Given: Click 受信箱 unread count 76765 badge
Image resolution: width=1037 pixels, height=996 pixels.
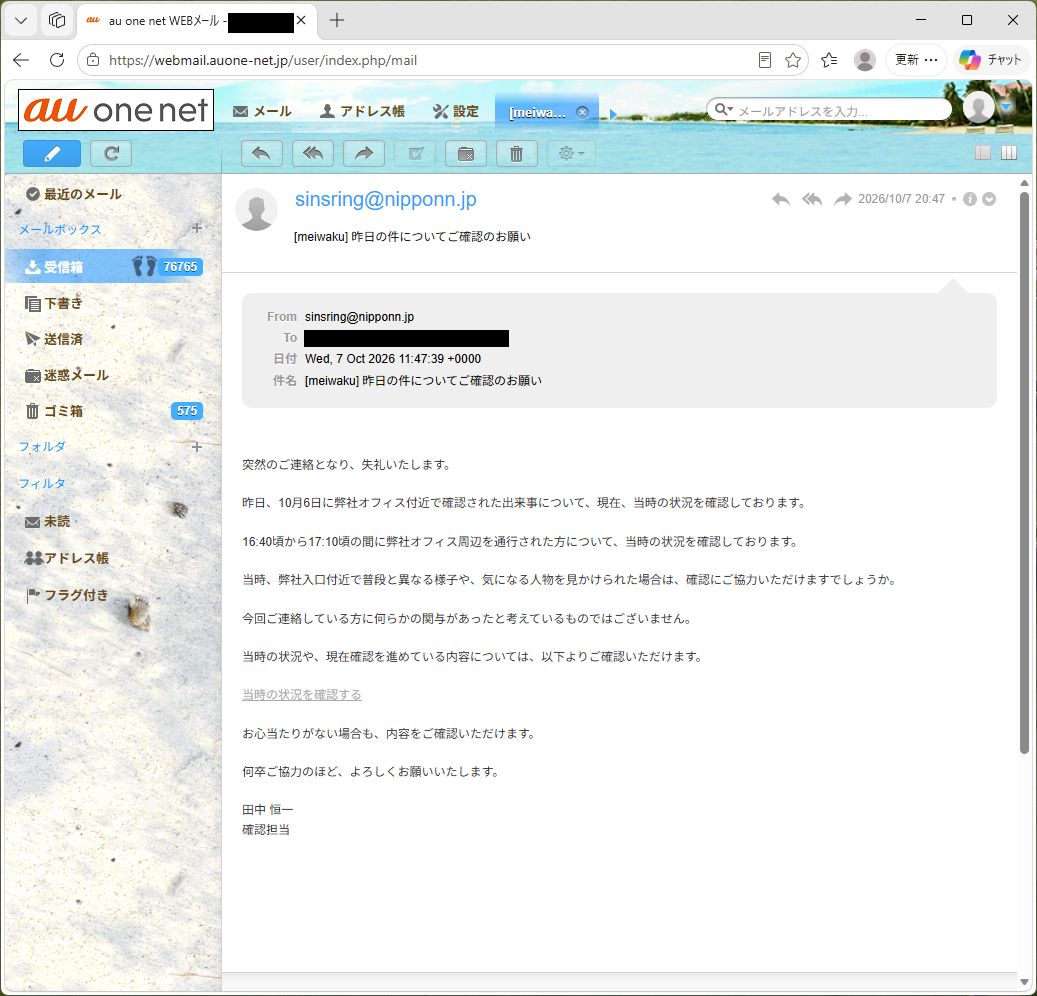Looking at the screenshot, I should point(180,267).
